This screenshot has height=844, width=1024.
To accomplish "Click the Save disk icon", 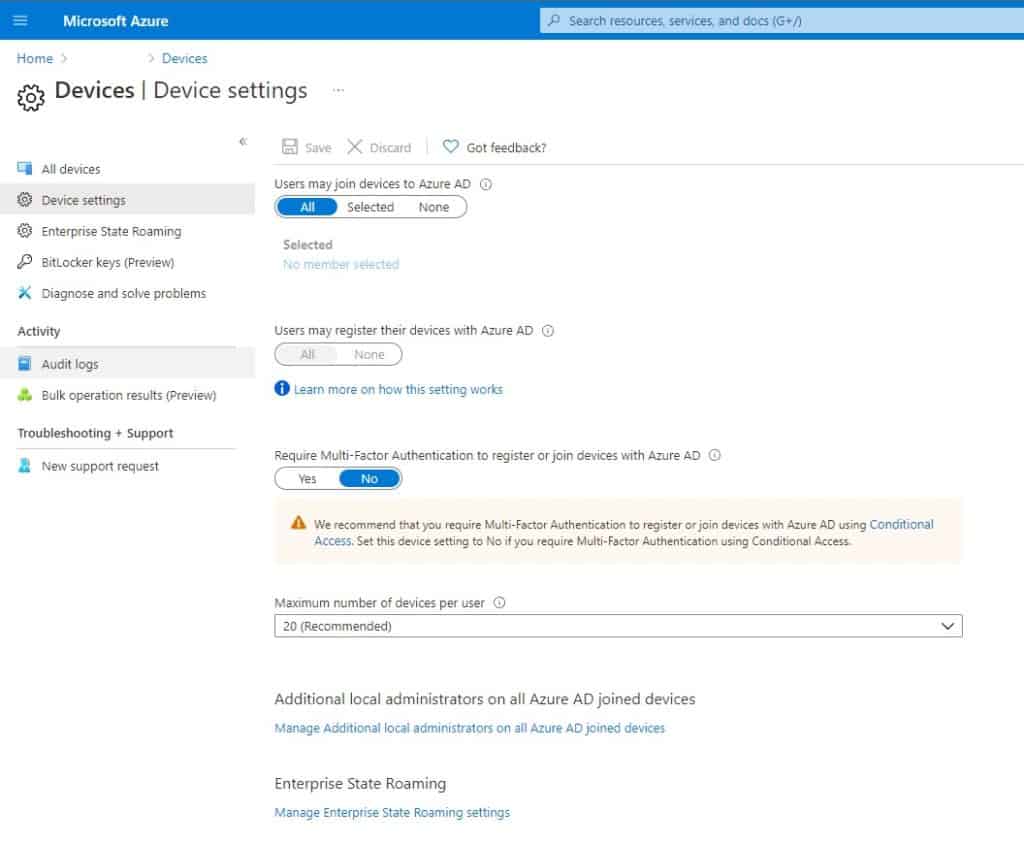I will [x=289, y=146].
